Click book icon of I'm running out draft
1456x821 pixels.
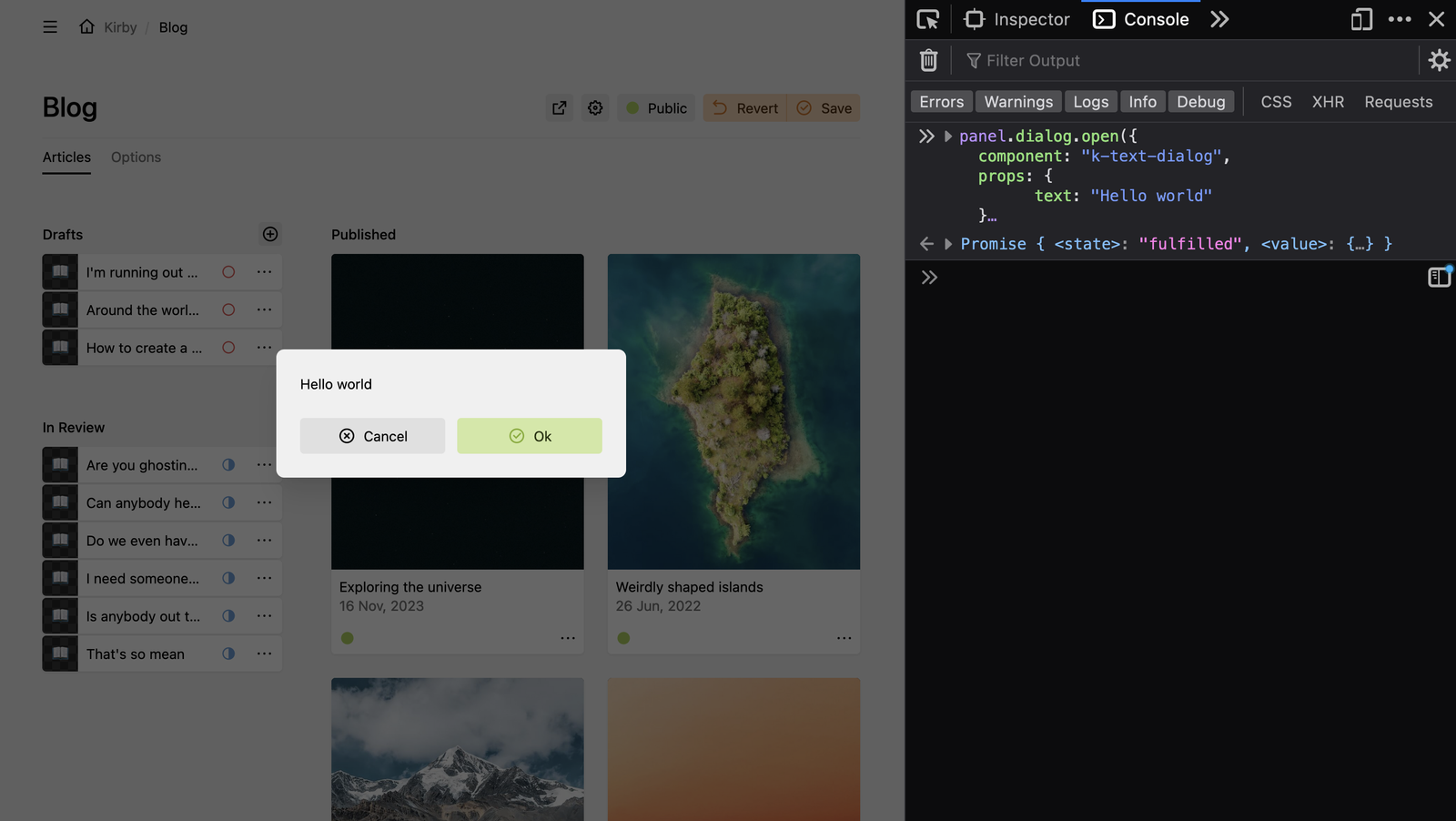60,272
